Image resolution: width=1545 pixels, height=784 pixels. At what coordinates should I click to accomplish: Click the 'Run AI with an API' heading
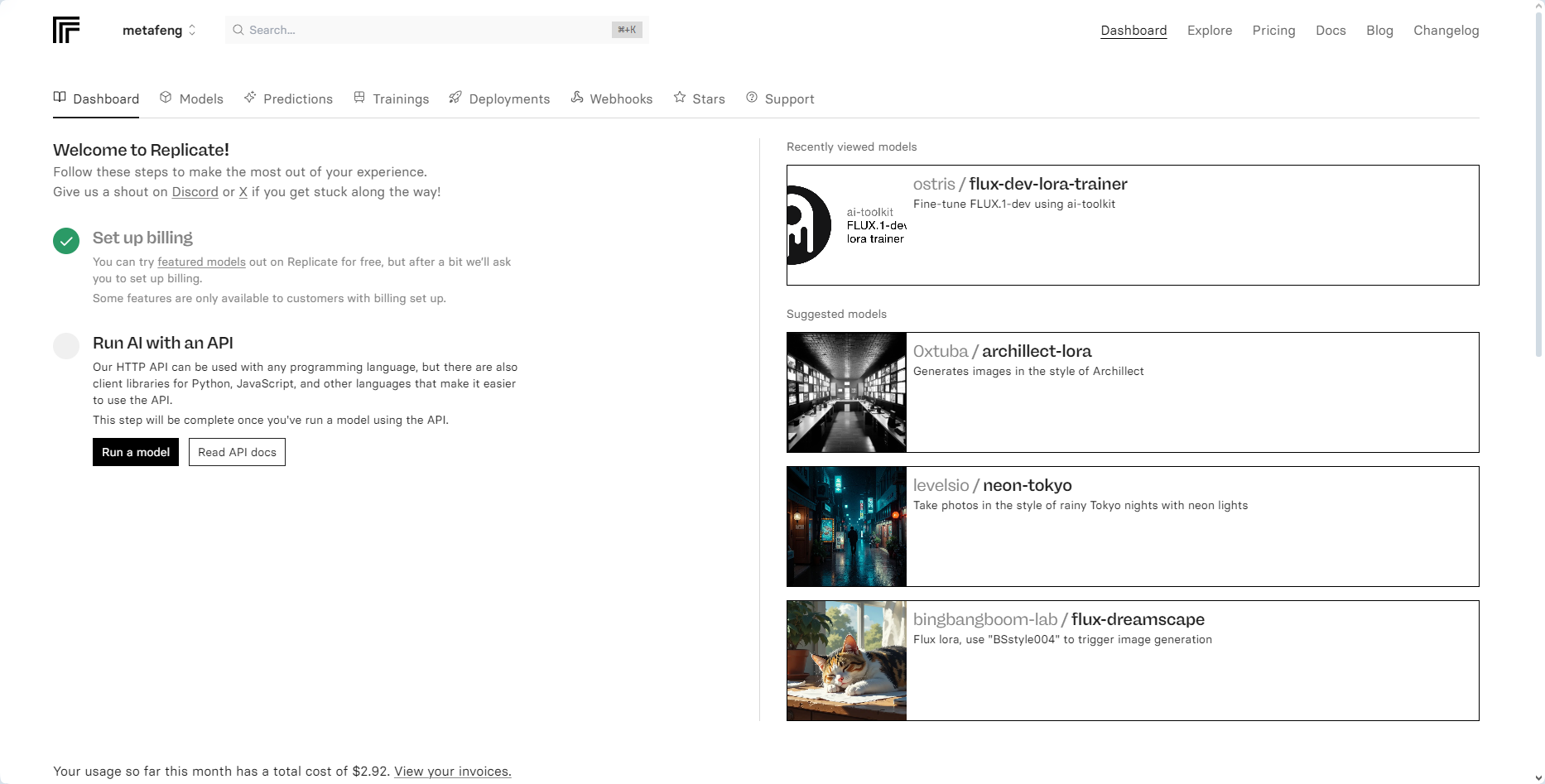163,343
